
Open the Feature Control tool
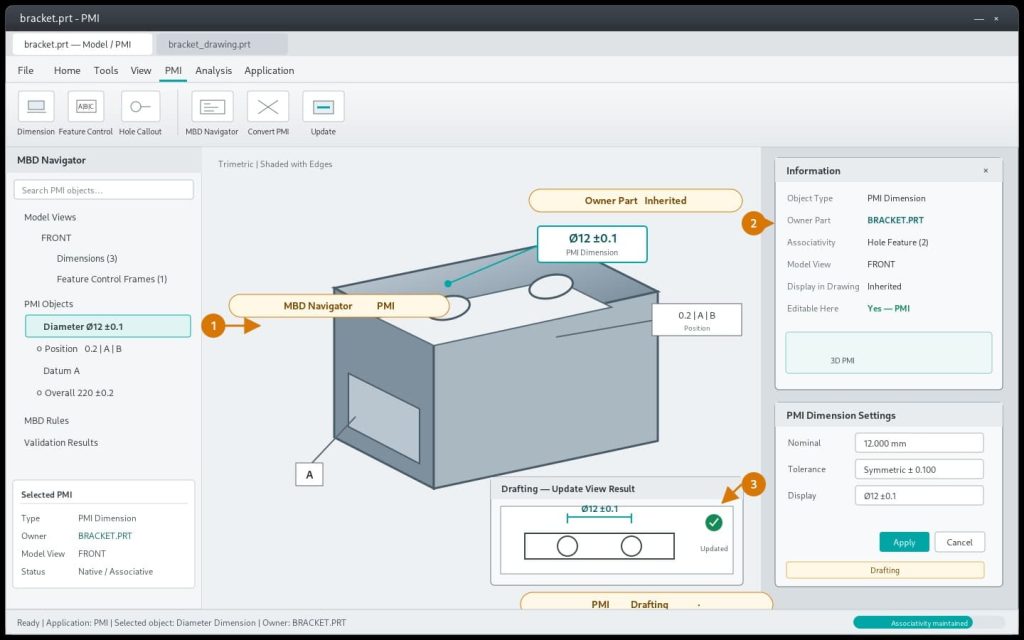pyautogui.click(x=86, y=106)
